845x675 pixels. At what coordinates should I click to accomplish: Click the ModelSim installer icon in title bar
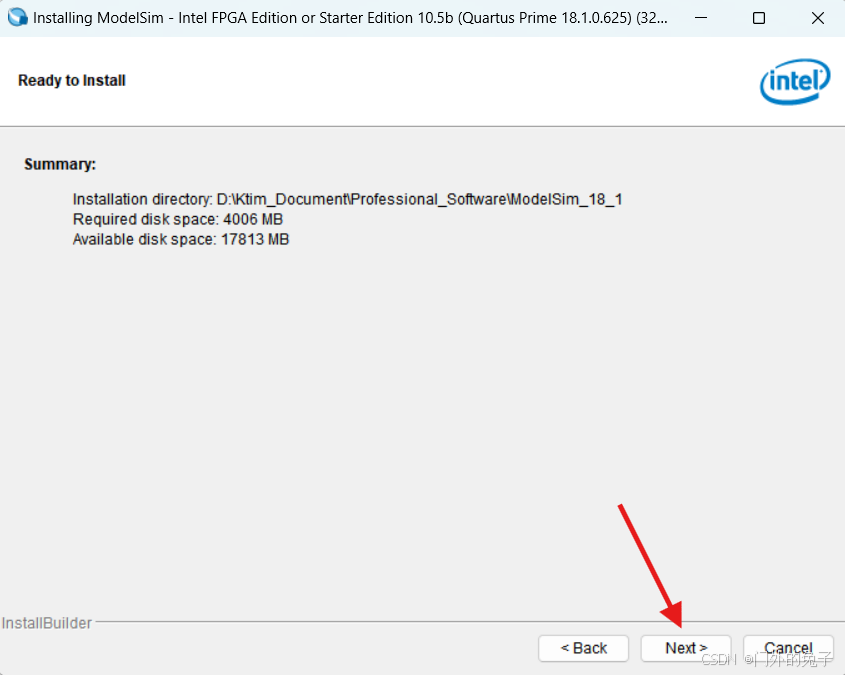coord(18,18)
